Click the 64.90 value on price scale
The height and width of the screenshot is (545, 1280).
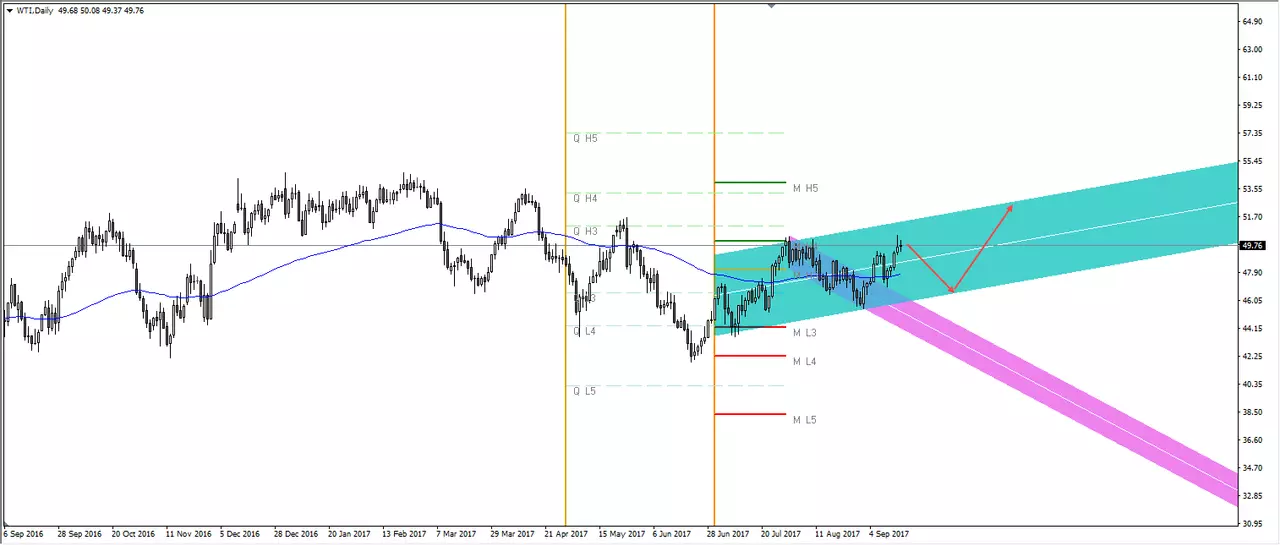pyautogui.click(x=1253, y=21)
